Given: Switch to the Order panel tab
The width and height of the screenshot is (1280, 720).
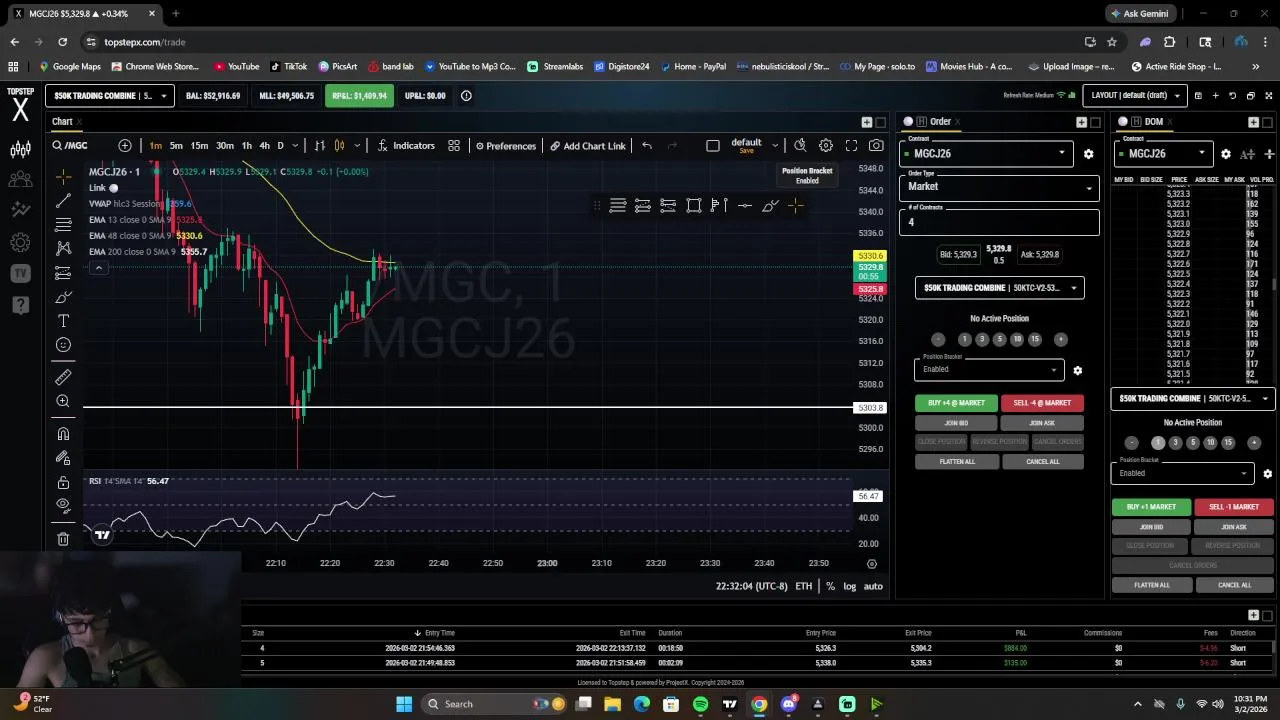Looking at the screenshot, I should 939,122.
